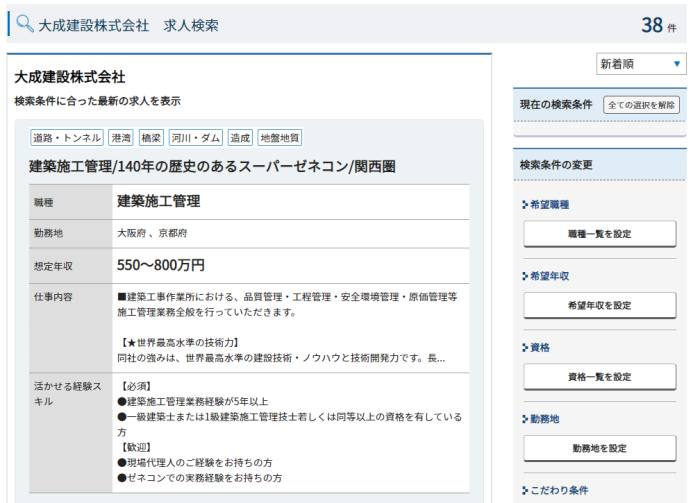Click 【★世界最高水準の技術力】 text
This screenshot has height=503, width=700.
point(179,342)
